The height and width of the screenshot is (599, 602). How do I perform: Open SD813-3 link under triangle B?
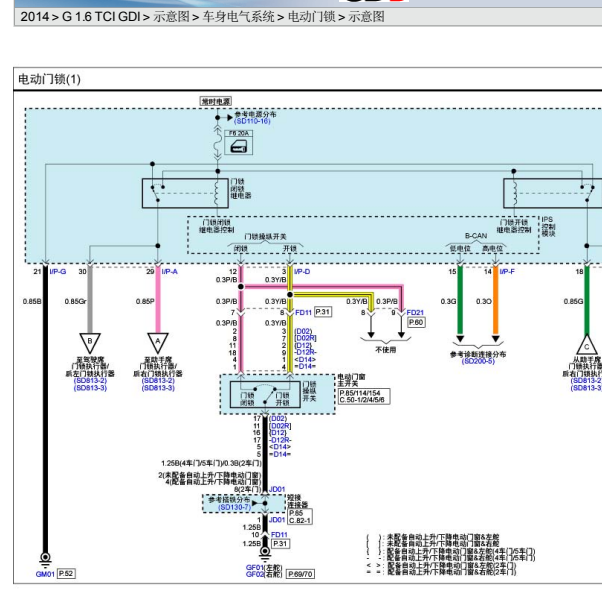90,388
